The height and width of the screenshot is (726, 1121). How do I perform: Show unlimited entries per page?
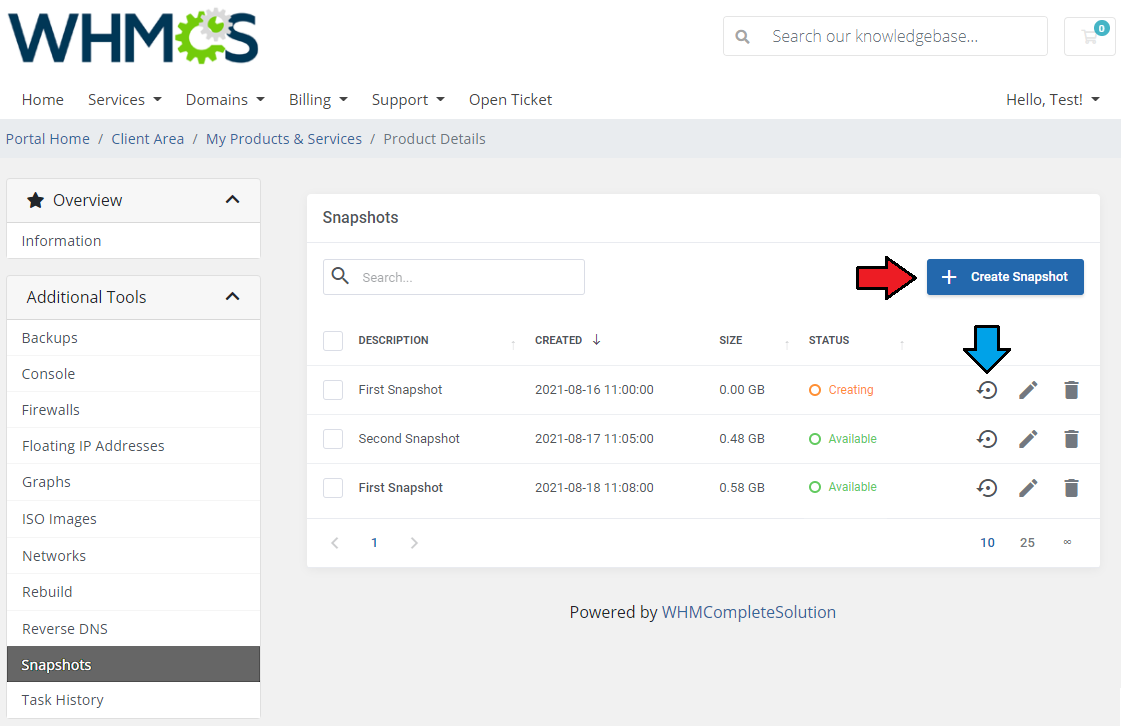pos(1067,542)
